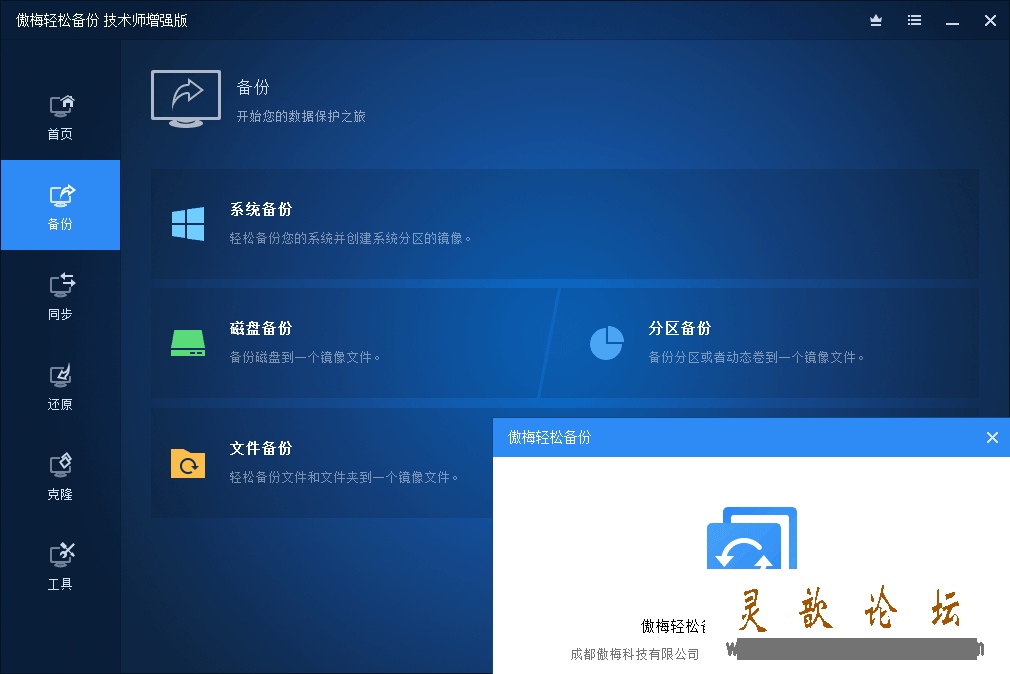Click the window title 傲梅轻松备份 技术师增强版
This screenshot has width=1010, height=674.
pos(102,21)
